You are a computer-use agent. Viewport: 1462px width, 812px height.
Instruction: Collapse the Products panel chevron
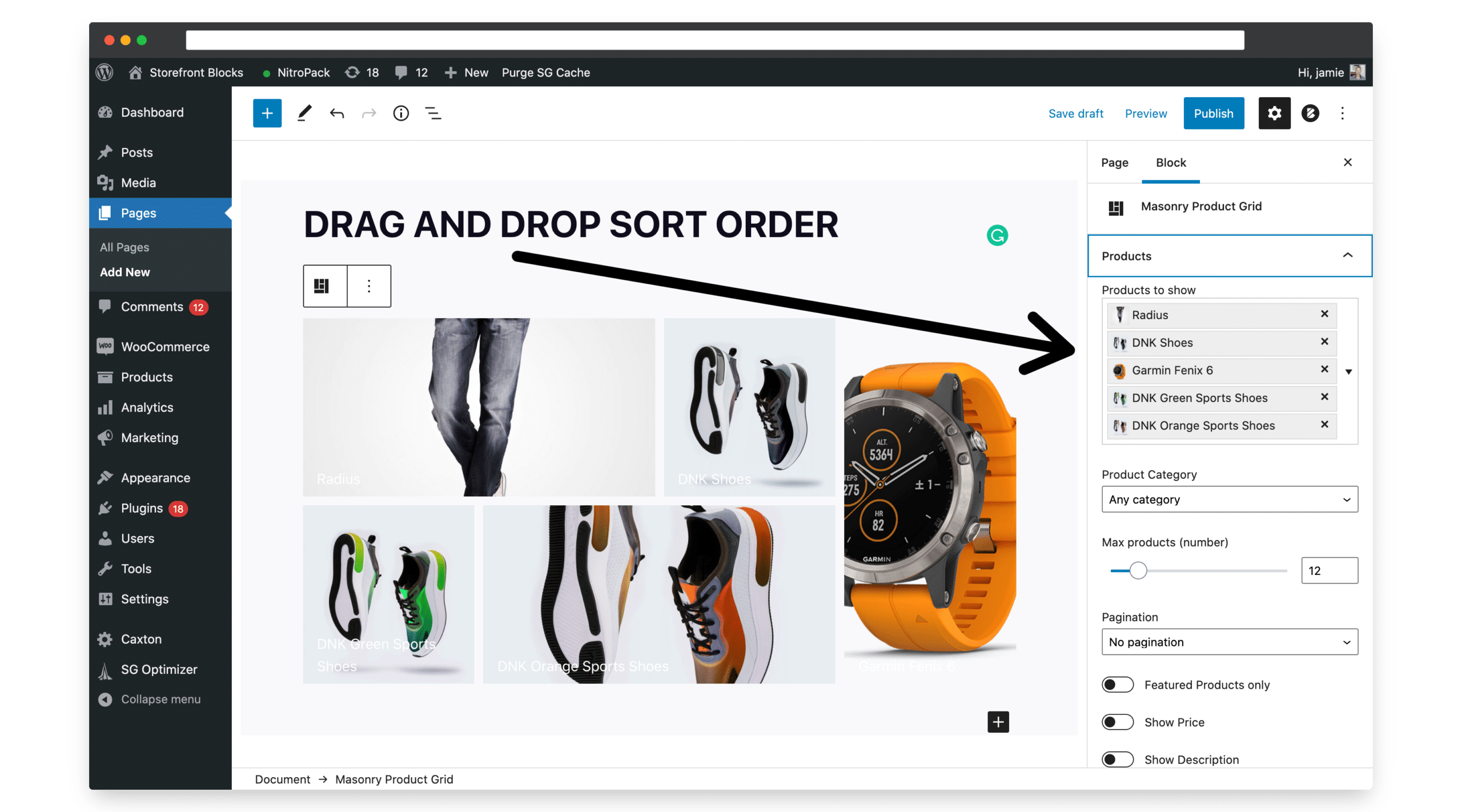coord(1347,255)
